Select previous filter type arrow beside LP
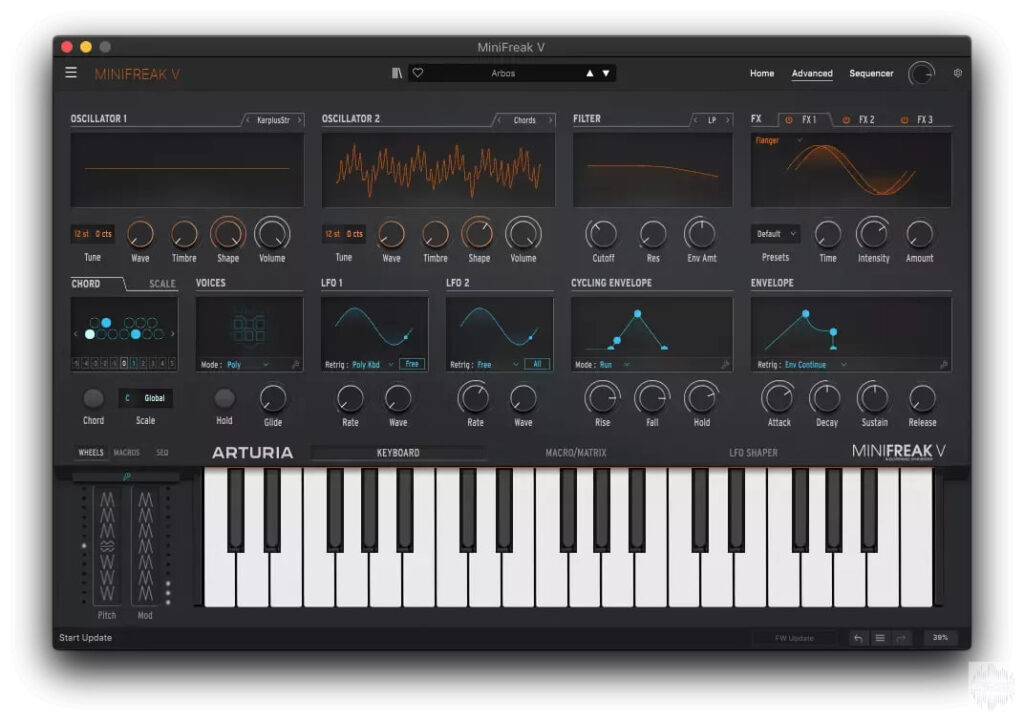Screen dimensions: 1024x720 point(695,120)
